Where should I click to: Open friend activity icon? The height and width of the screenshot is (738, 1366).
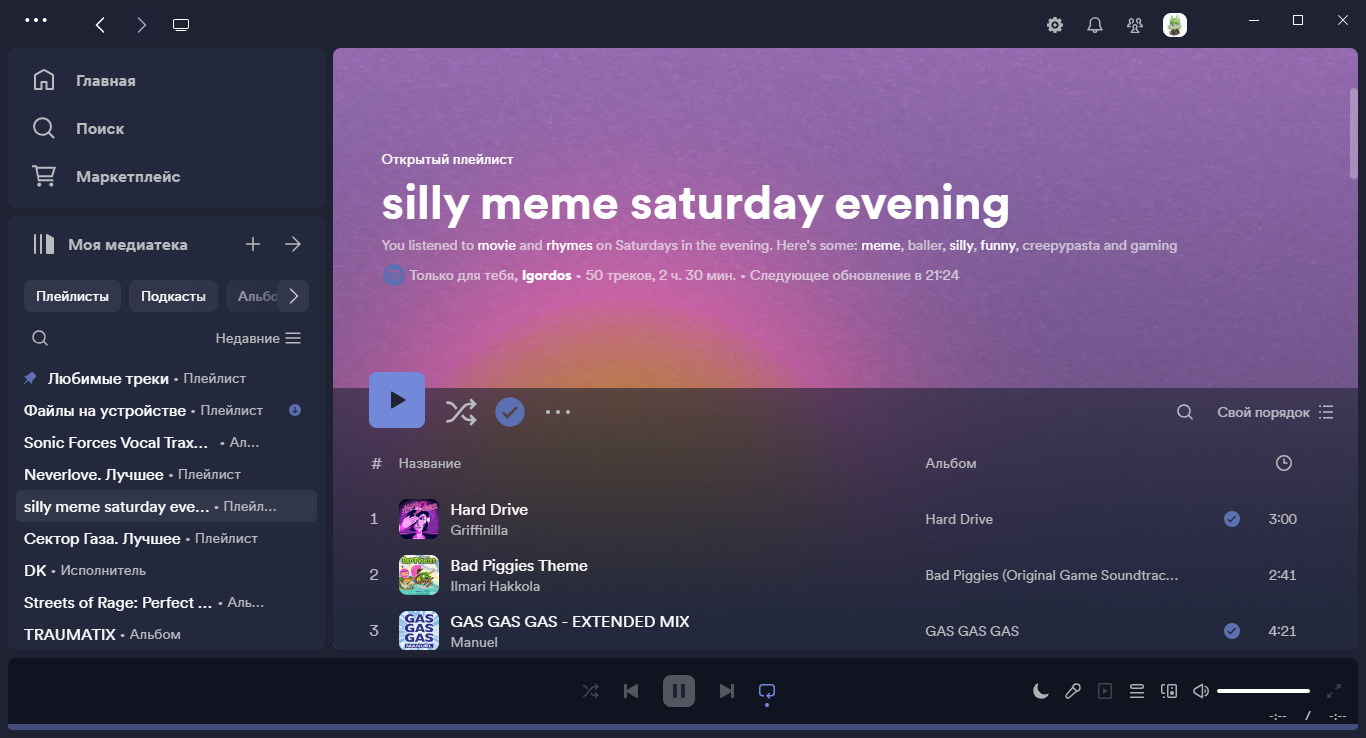1135,25
